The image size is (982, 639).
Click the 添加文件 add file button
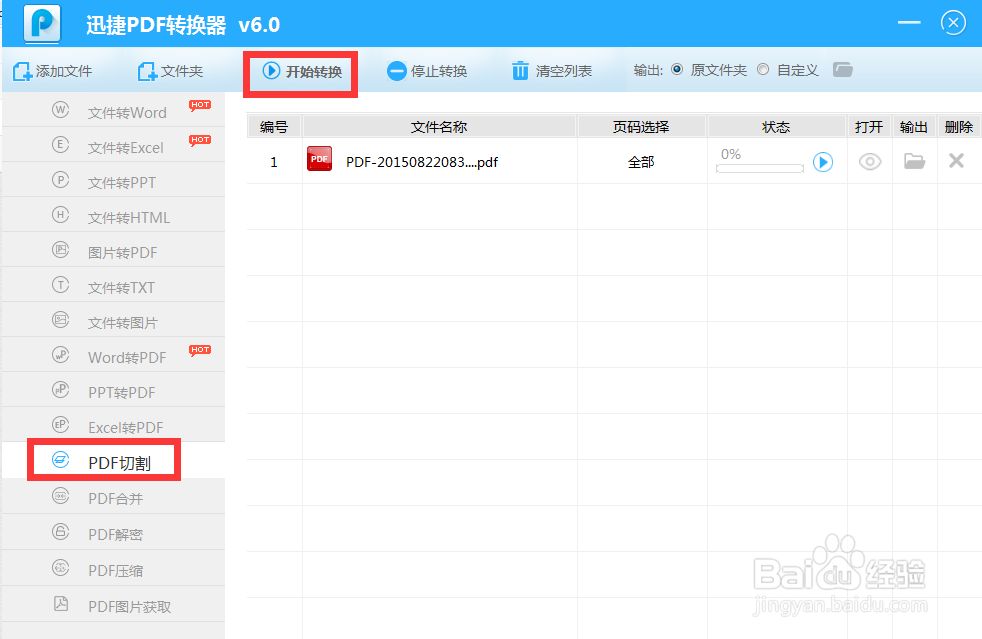pos(53,71)
